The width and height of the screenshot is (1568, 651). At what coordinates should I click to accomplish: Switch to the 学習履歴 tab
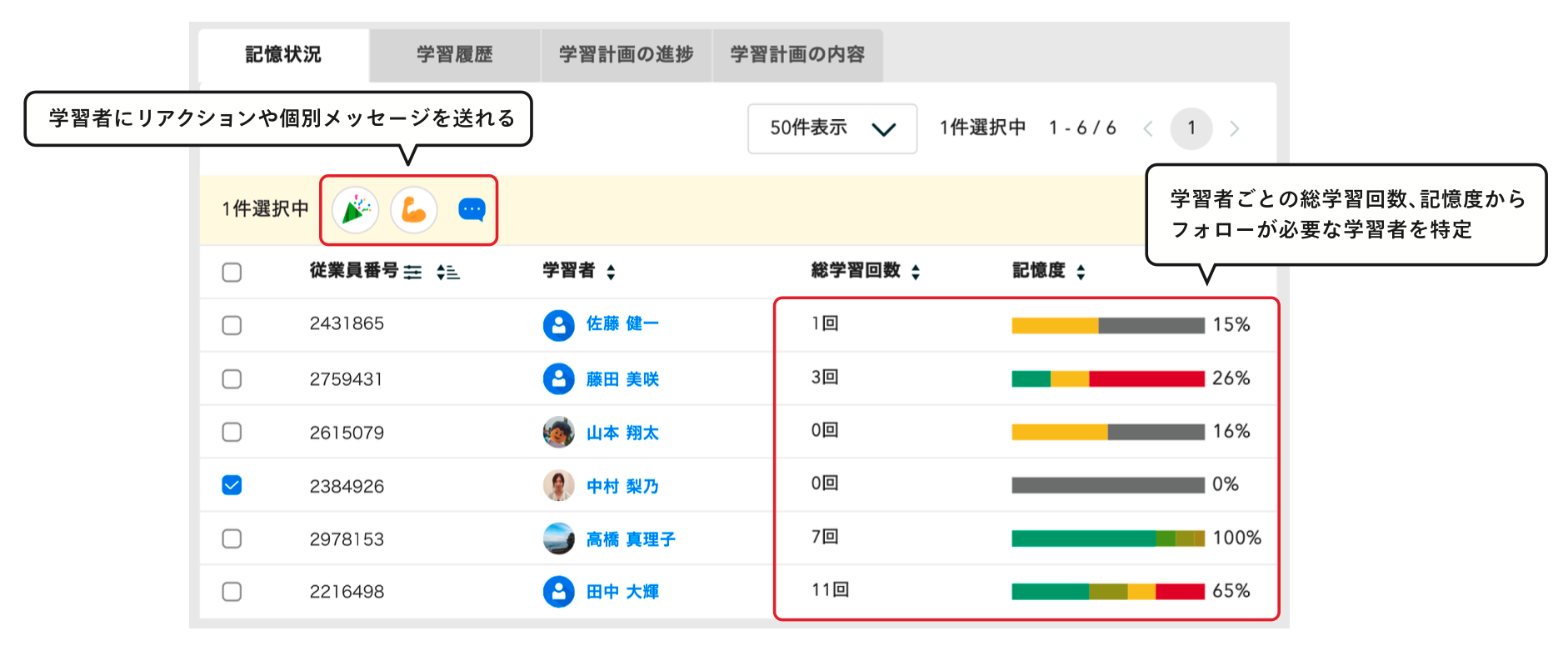455,55
